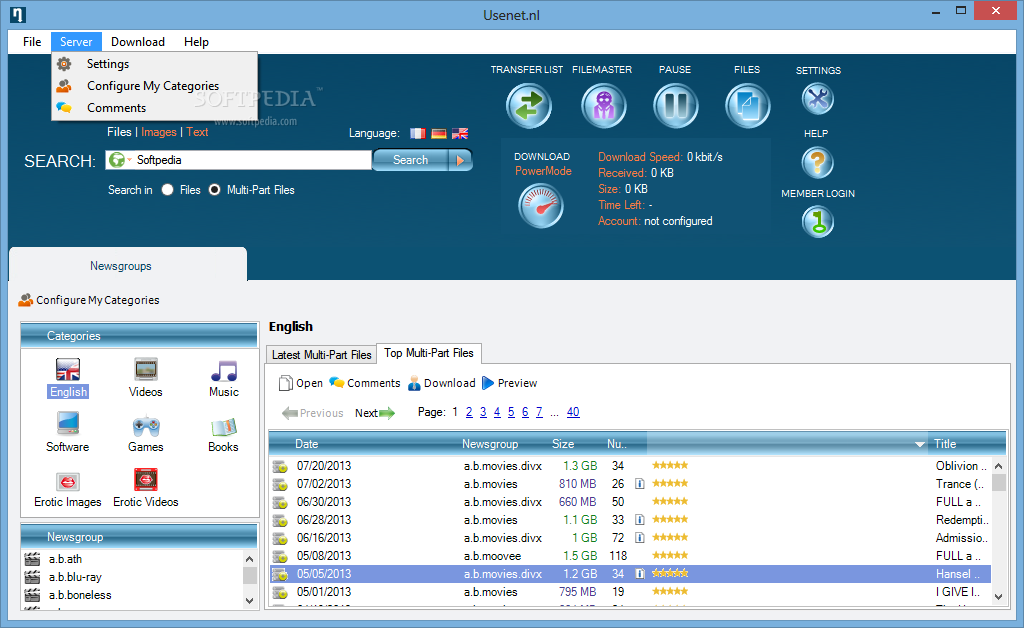
Task: Choose Comments from Server menu
Action: [x=154, y=108]
